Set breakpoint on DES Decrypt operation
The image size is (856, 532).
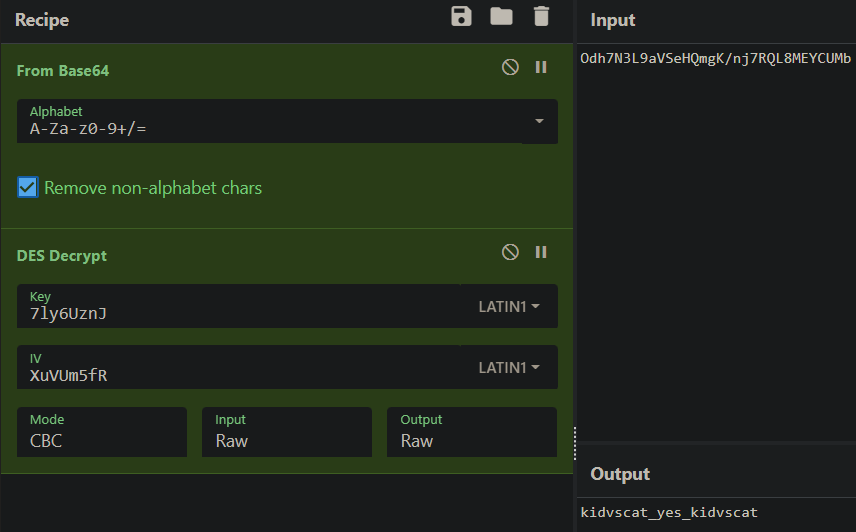541,252
